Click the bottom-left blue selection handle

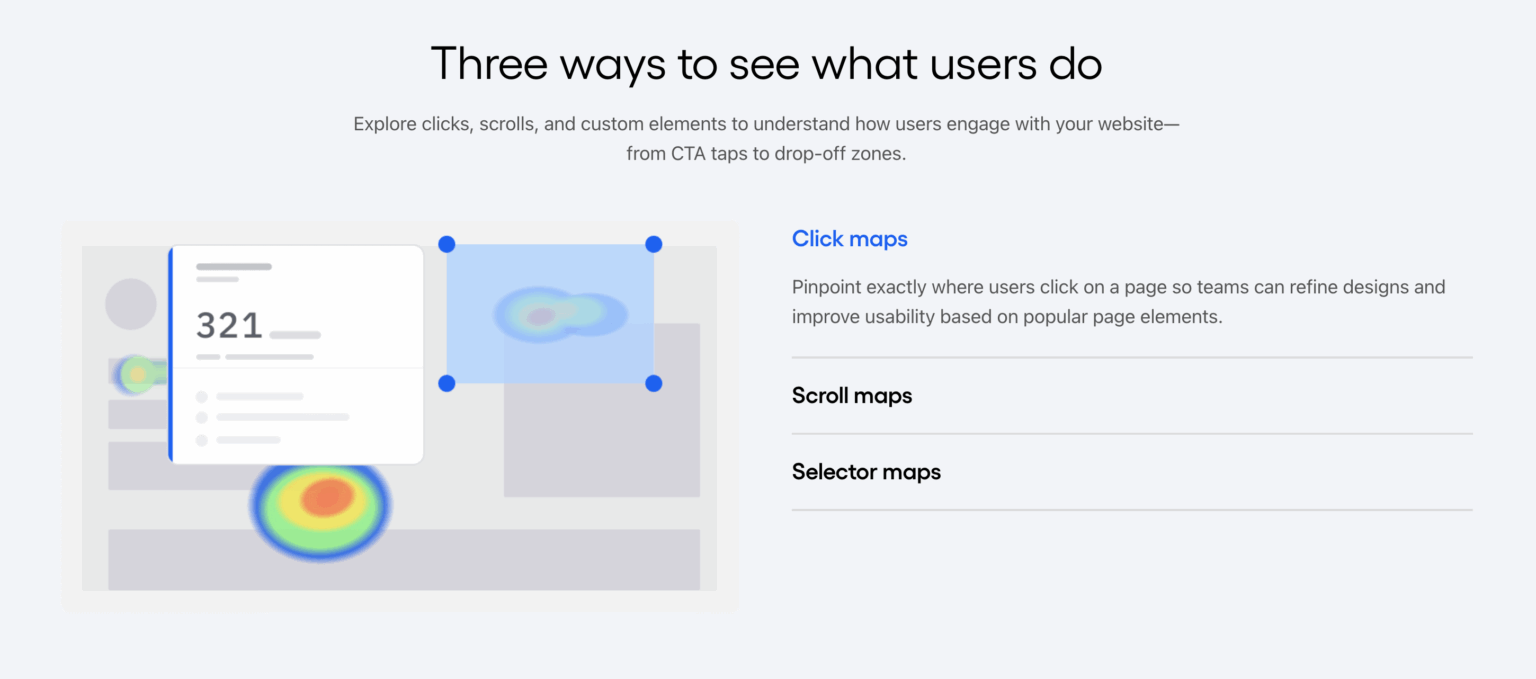(447, 383)
